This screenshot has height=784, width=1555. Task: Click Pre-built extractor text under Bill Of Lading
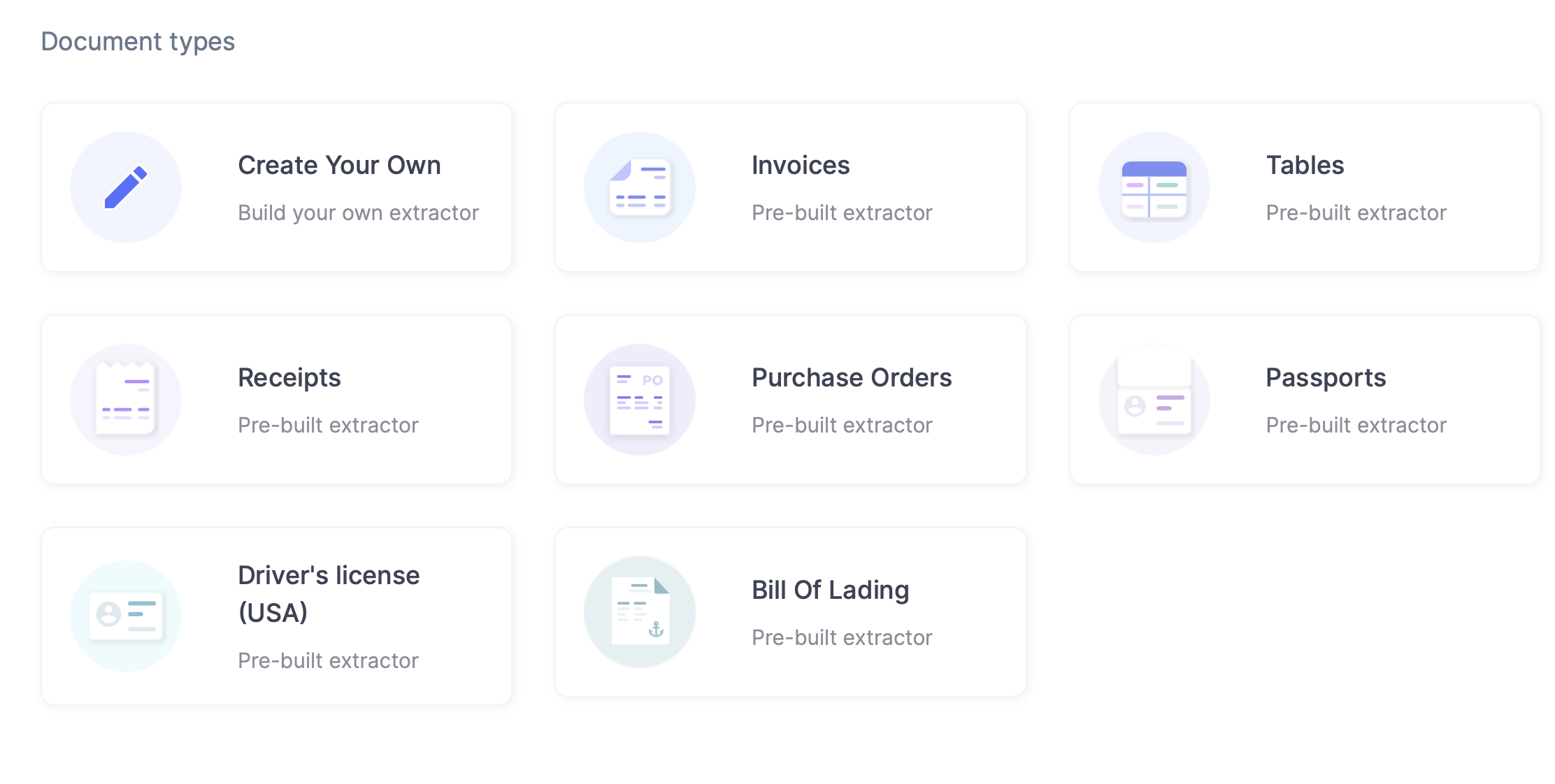click(842, 638)
